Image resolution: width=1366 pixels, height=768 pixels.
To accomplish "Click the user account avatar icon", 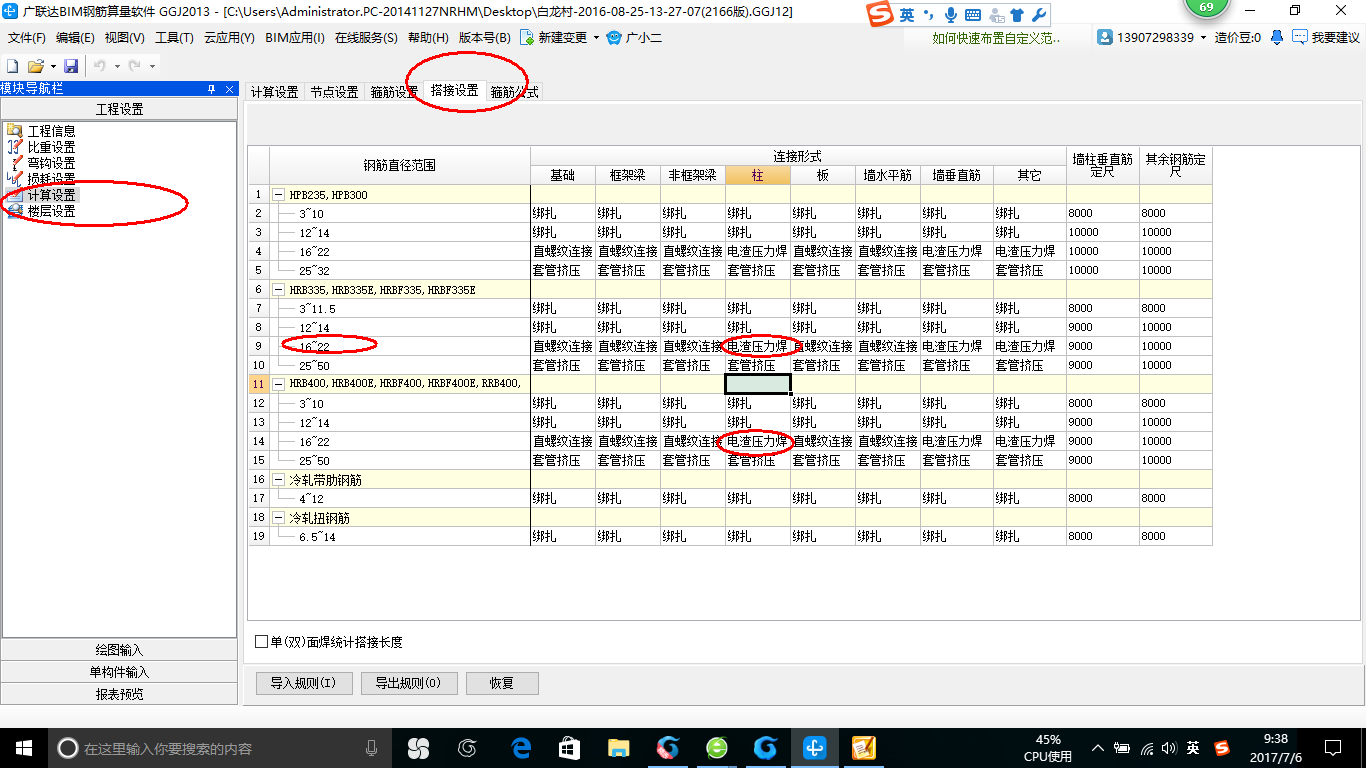I will (1105, 37).
